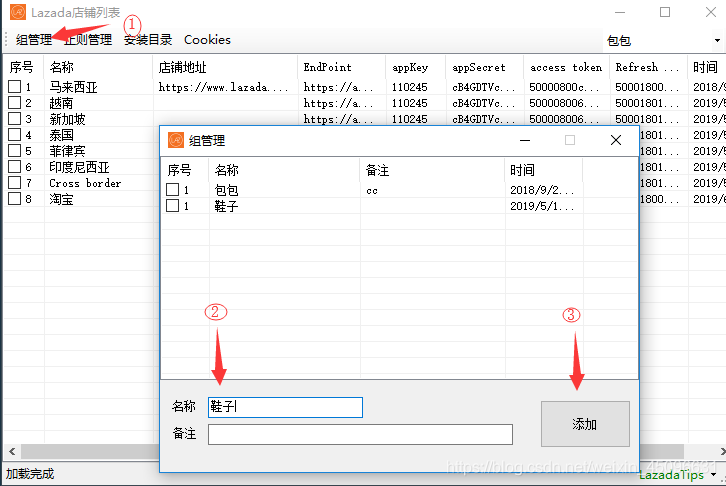Check the box for Cross border store
The image size is (726, 486).
pyautogui.click(x=15, y=182)
